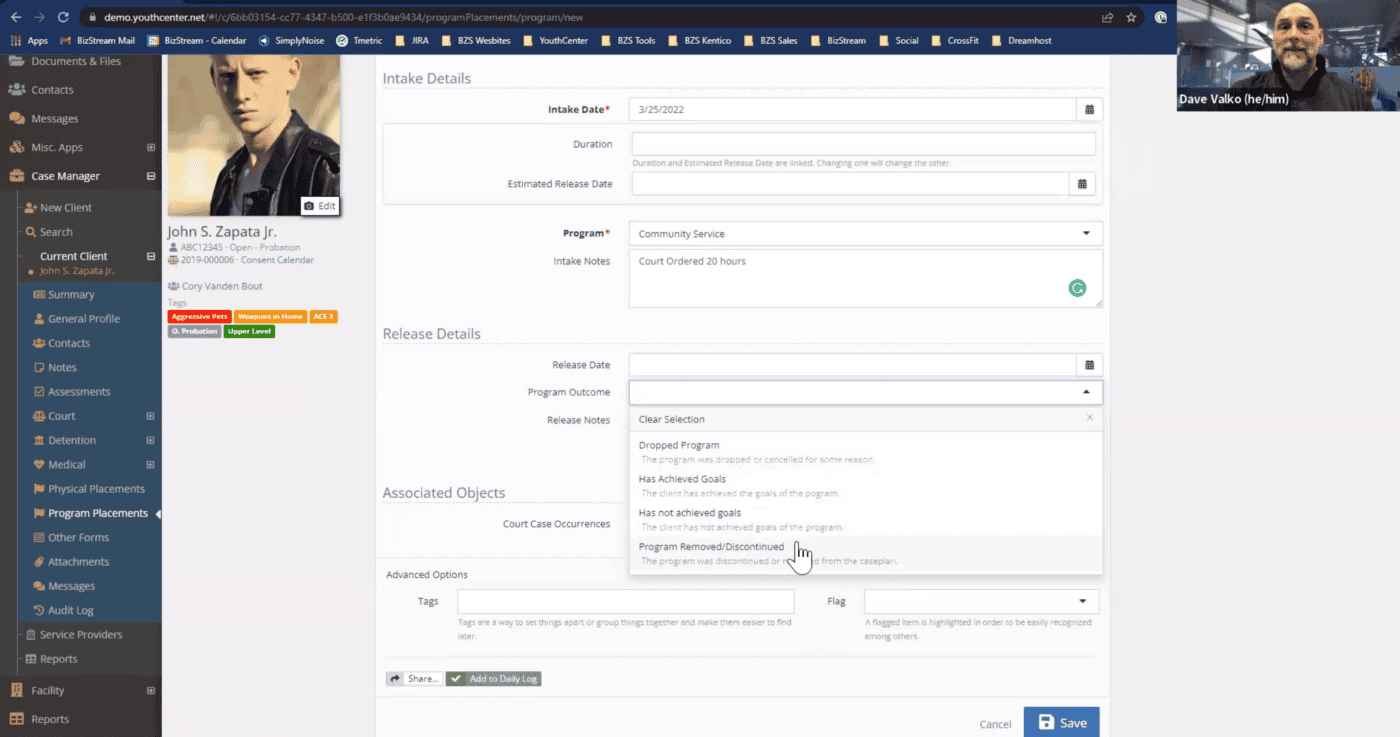Screen dimensions: 1400x737
Task: Open General Profile page
Action: click(x=83, y=319)
